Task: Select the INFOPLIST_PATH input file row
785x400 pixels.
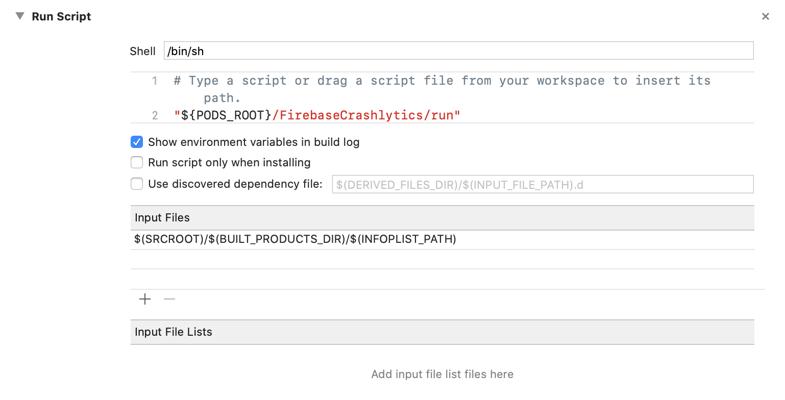Action: coord(295,239)
